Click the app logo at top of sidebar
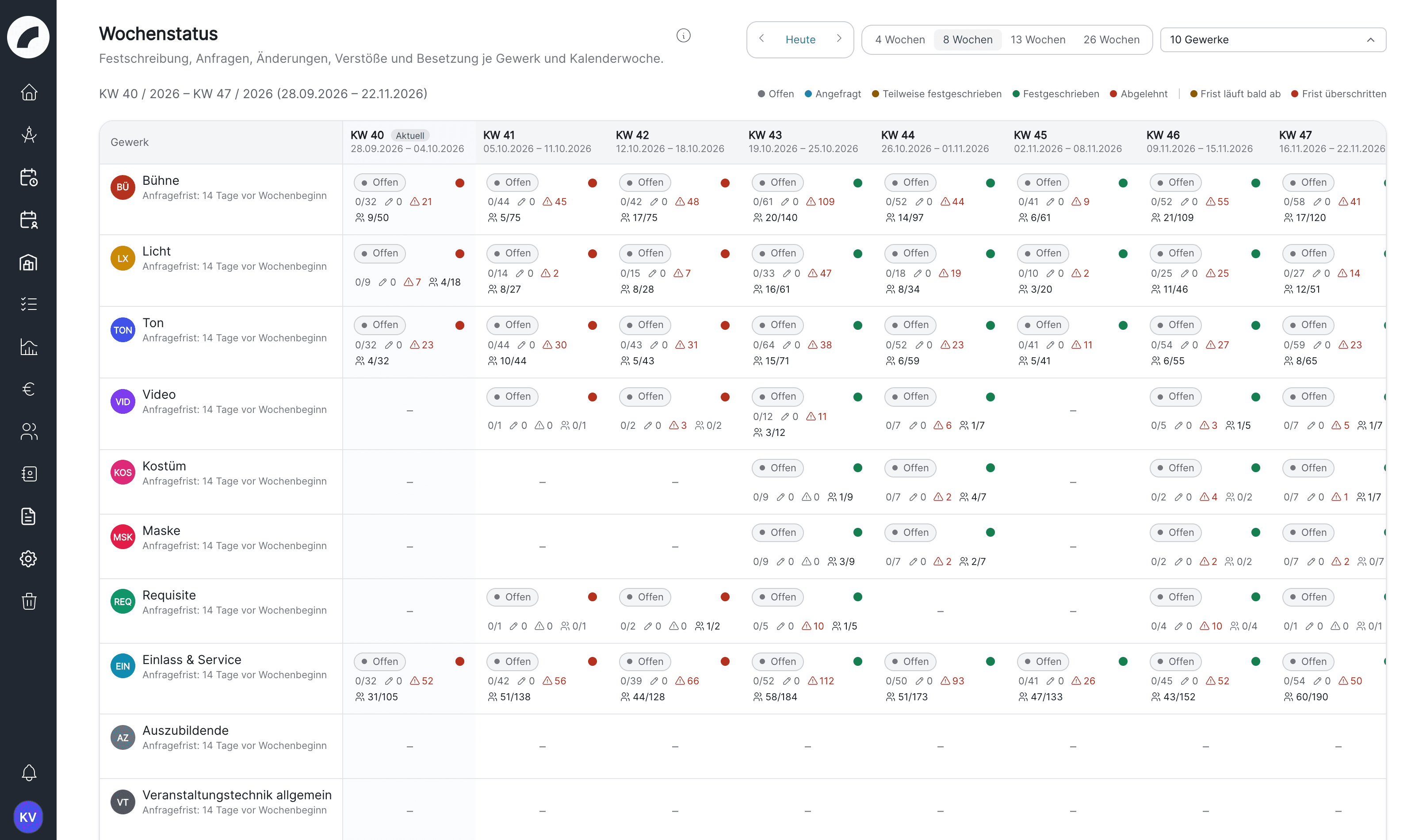Viewport: 1415px width, 840px height. [x=28, y=37]
